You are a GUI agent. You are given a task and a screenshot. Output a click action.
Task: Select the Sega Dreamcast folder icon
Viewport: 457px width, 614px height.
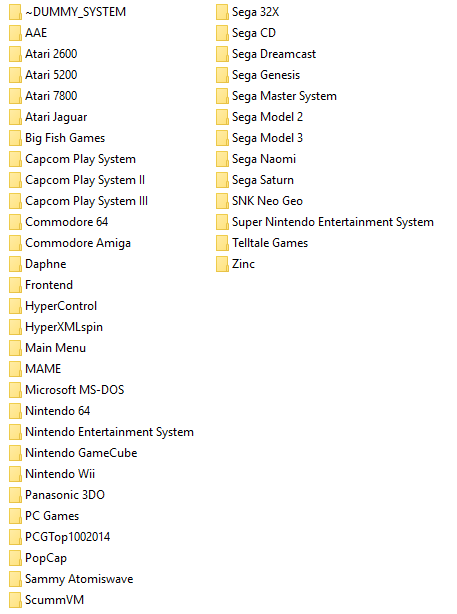coord(222,54)
